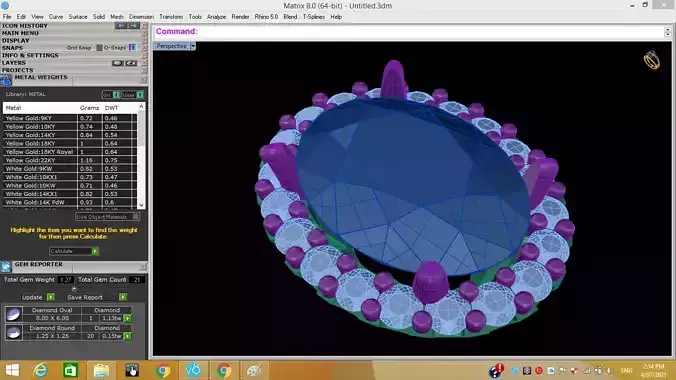This screenshot has height=380, width=676.
Task: Open Internet Explorer from taskbar
Action: 41,370
